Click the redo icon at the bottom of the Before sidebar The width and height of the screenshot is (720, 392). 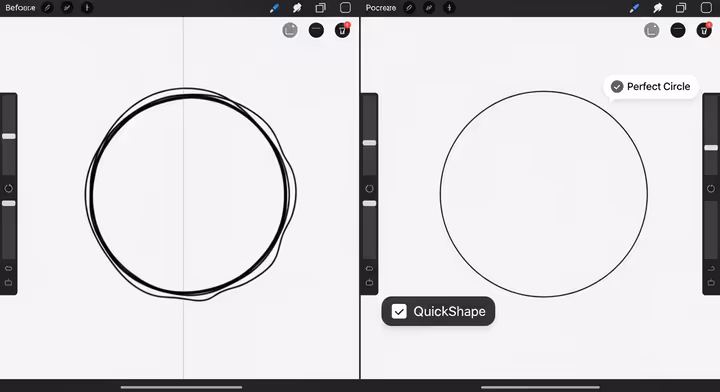tap(8, 283)
